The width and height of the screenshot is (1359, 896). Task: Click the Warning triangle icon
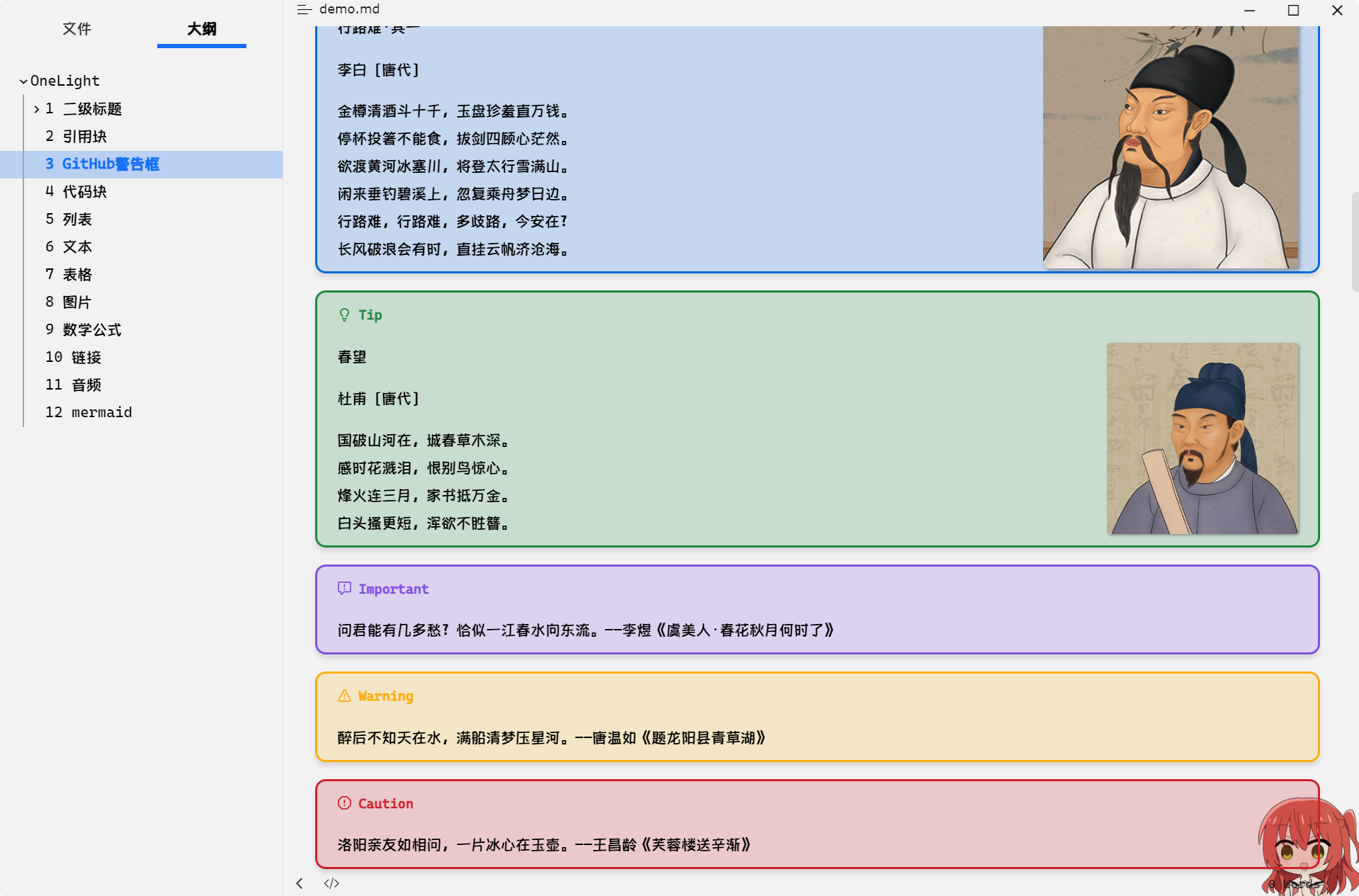pyautogui.click(x=344, y=696)
